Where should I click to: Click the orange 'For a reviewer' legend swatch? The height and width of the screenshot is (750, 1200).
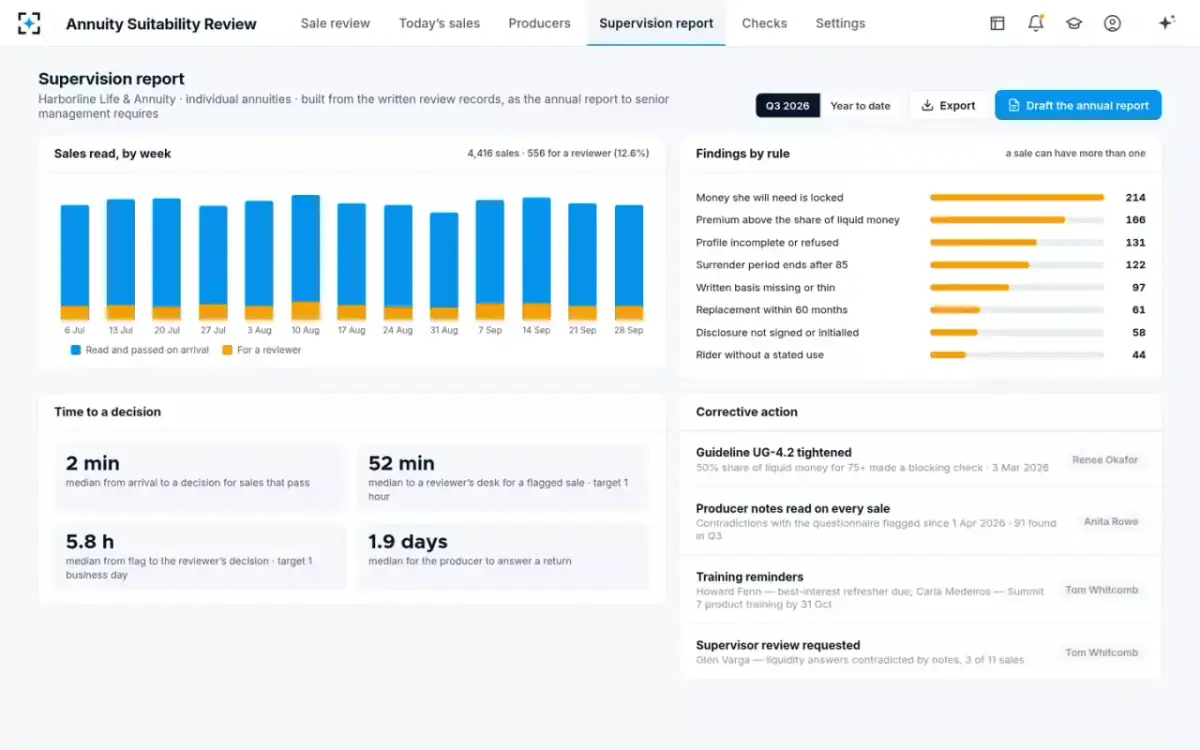tap(227, 351)
